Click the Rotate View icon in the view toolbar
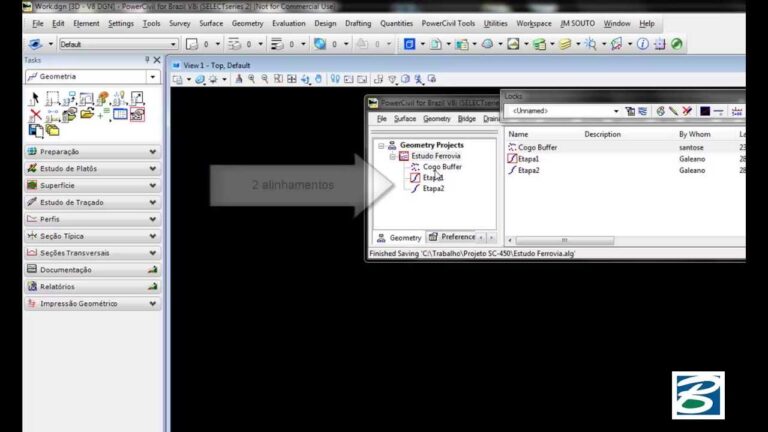This screenshot has width=768, height=432. tap(305, 79)
